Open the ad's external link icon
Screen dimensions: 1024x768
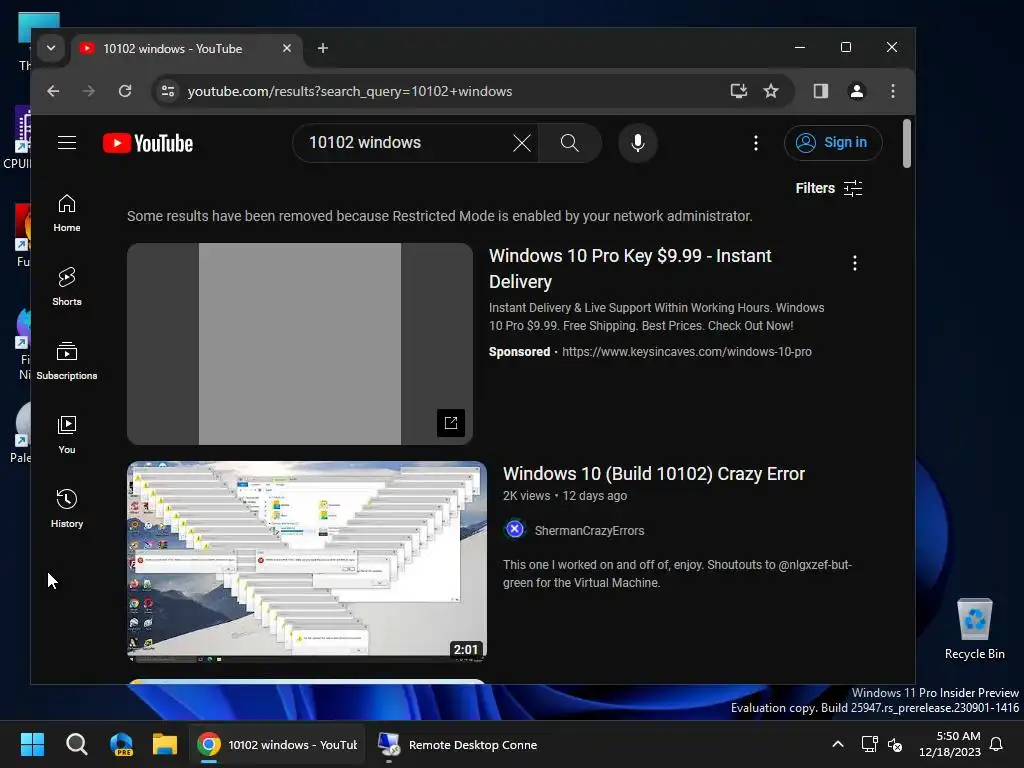(451, 423)
